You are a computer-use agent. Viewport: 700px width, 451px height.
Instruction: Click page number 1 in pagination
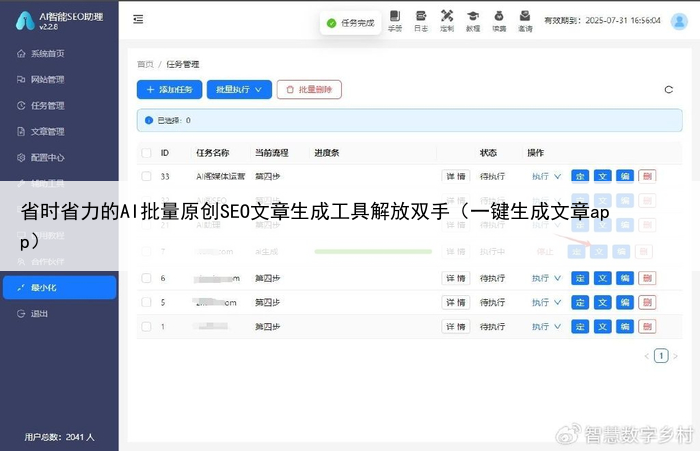(x=661, y=355)
